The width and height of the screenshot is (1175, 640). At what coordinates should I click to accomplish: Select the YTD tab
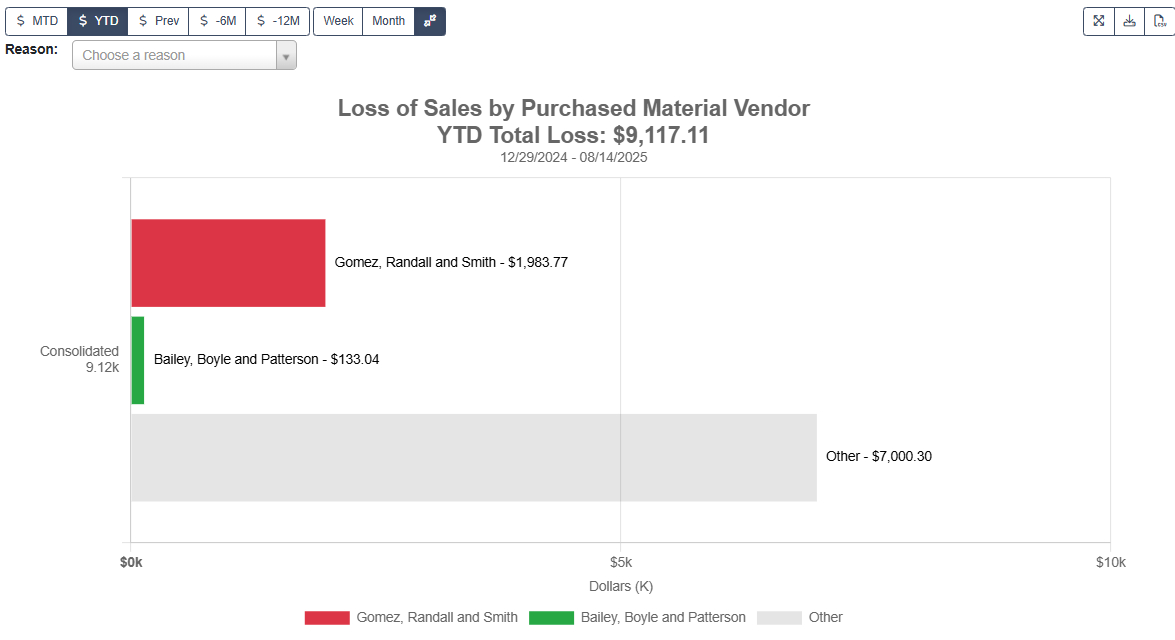[97, 20]
